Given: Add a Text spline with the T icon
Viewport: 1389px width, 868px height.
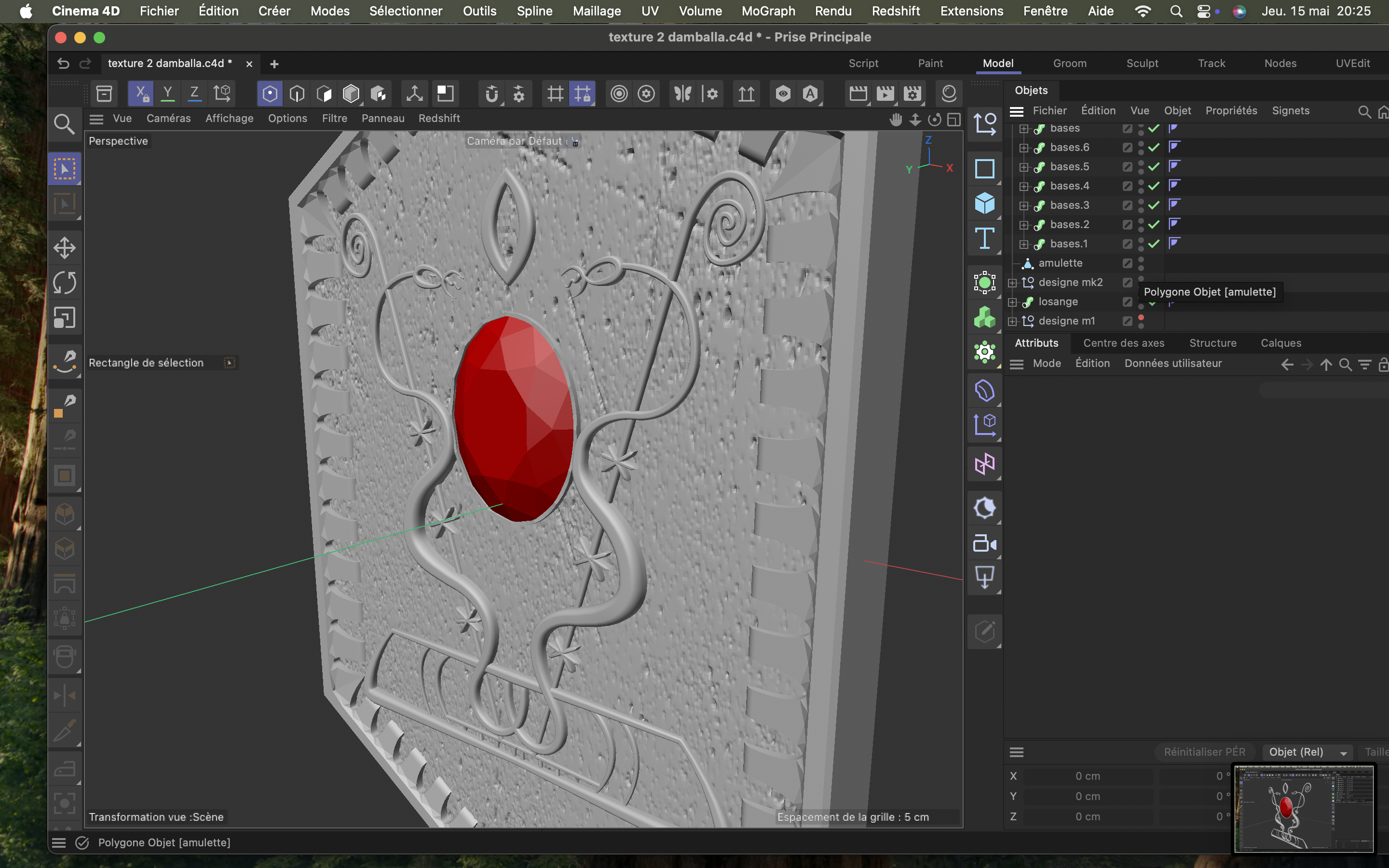Looking at the screenshot, I should (984, 238).
